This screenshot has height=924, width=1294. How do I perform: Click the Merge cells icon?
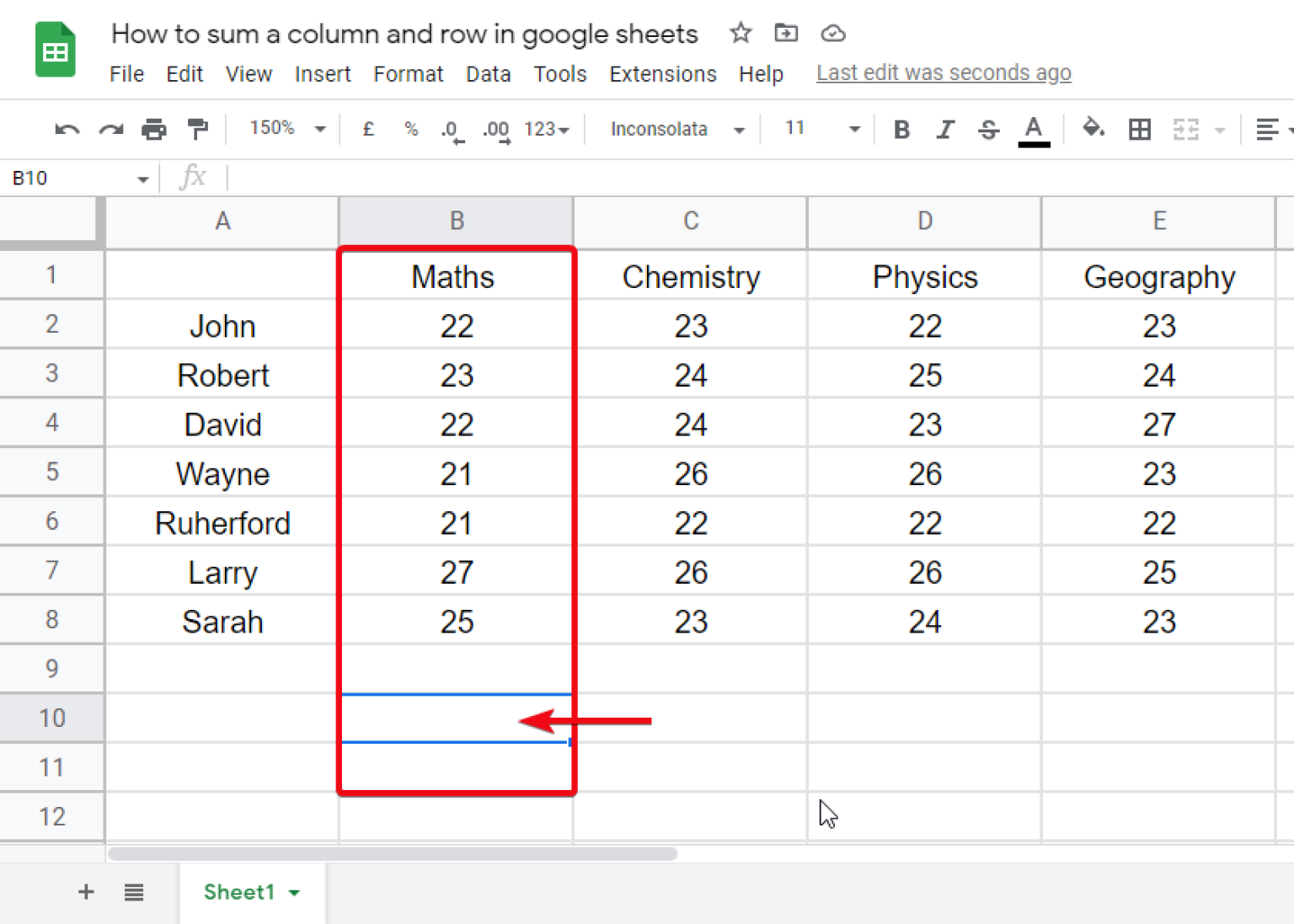pos(1186,130)
